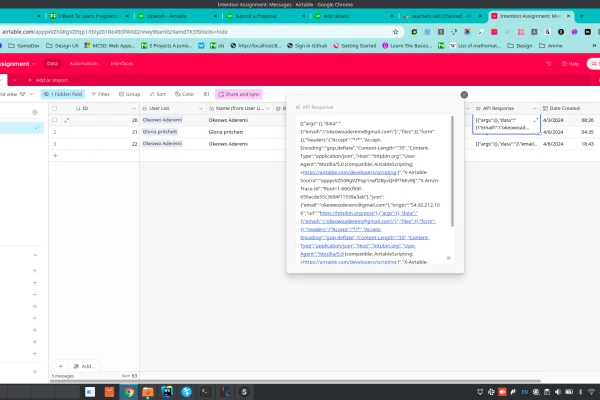Open the Date Created column header dropdown

tap(596, 107)
